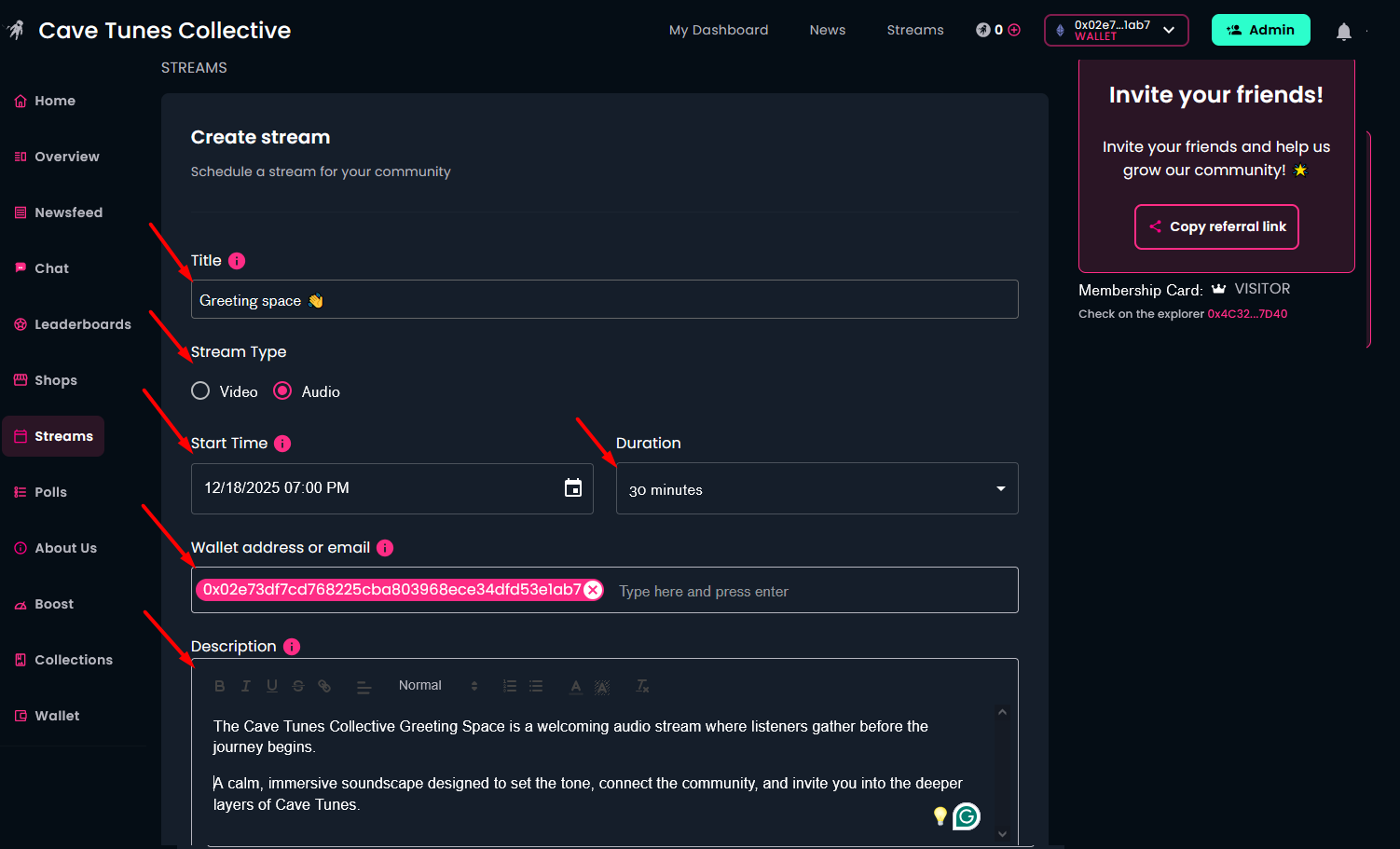Open the notifications bell

point(1343,32)
